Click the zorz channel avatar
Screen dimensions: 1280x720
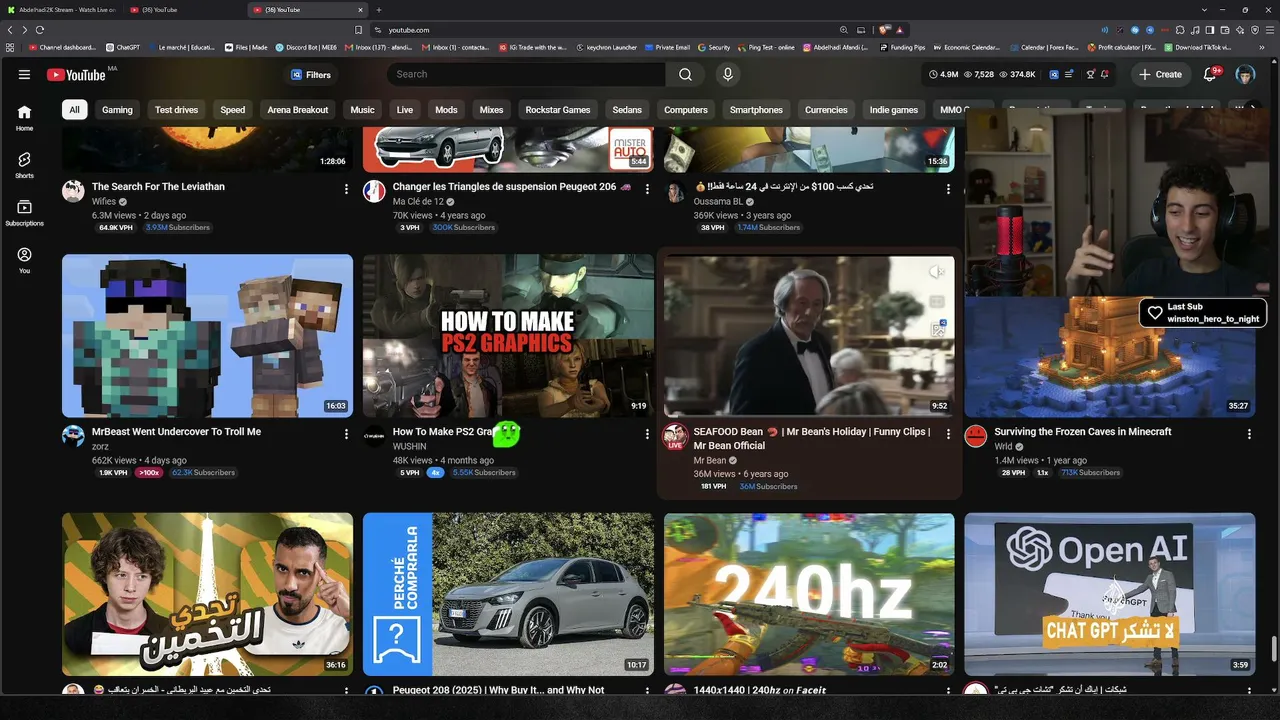point(73,435)
